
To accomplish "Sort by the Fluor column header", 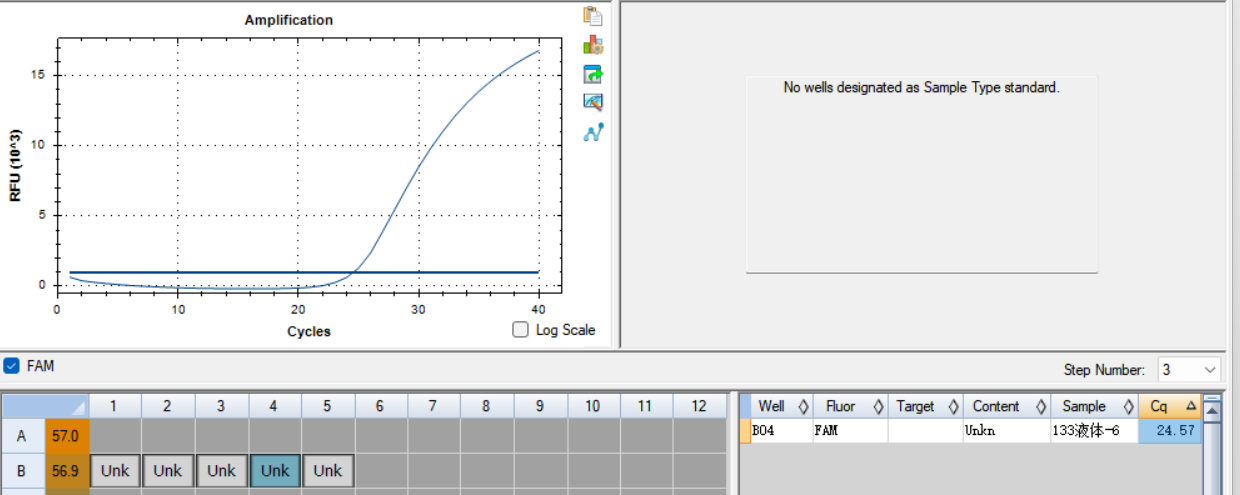I will [851, 406].
